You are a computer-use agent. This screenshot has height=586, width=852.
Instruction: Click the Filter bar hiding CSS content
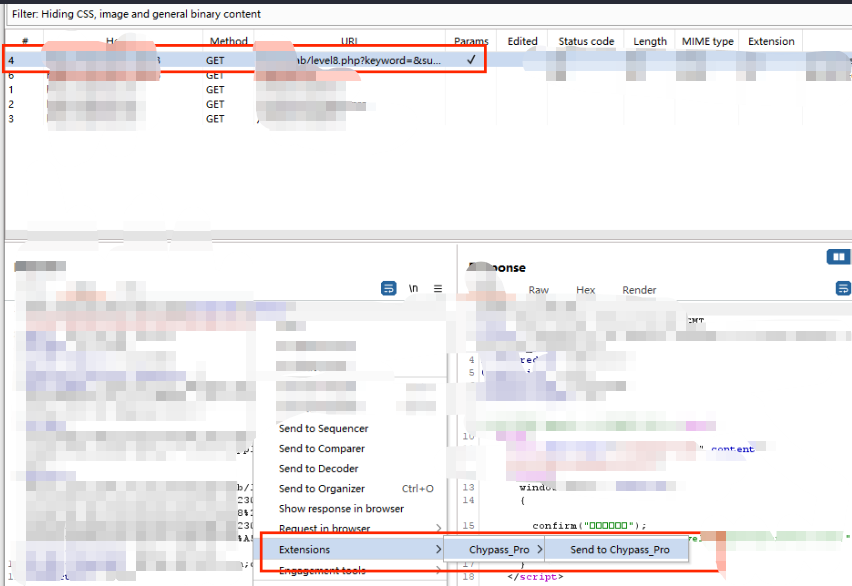click(428, 14)
